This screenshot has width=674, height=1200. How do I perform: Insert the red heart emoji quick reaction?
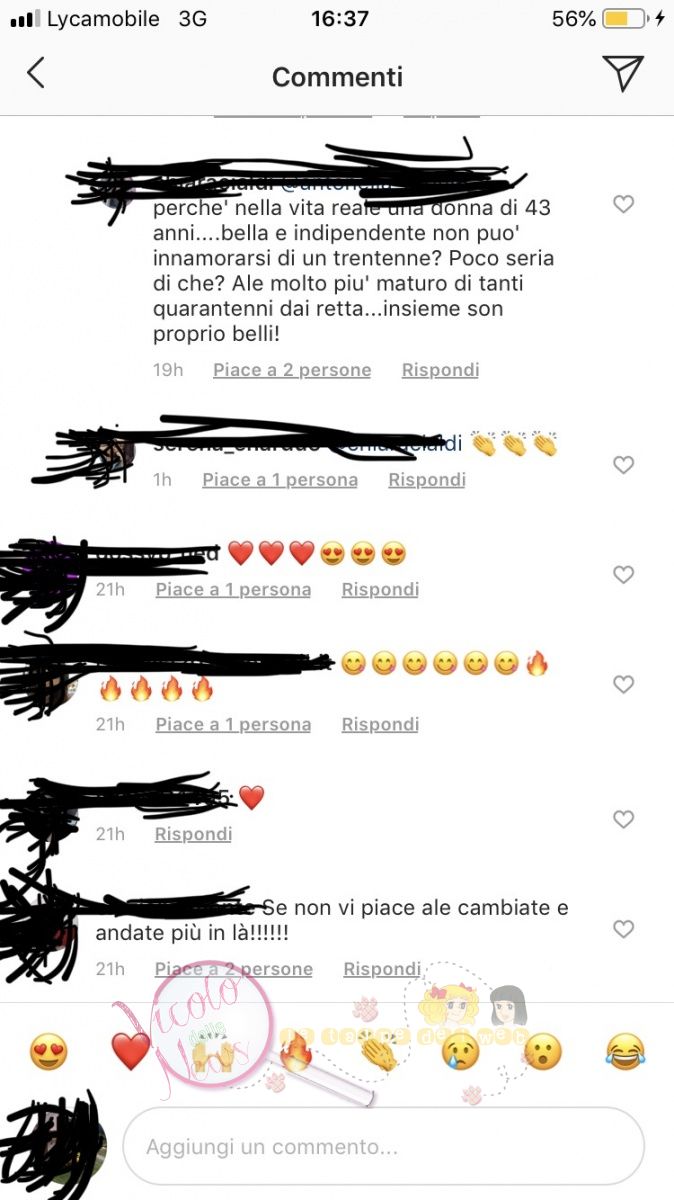click(x=130, y=1051)
